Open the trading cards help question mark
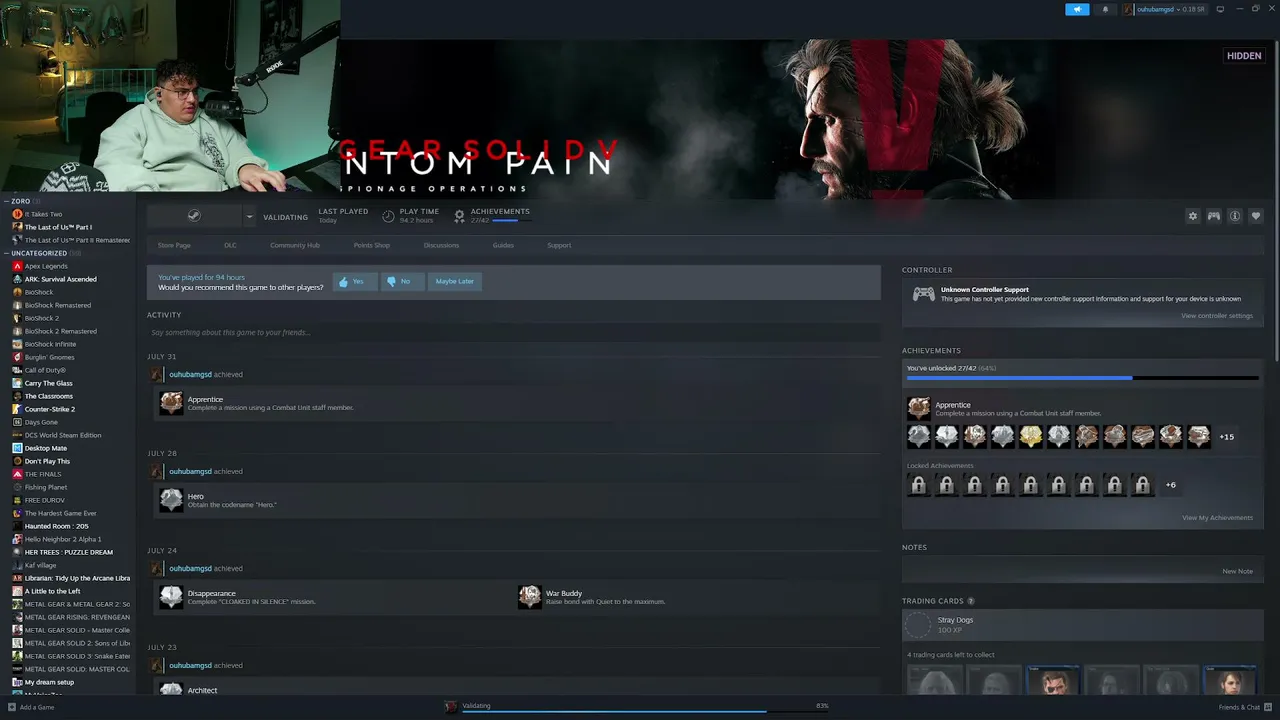This screenshot has width=1280, height=720. pyautogui.click(x=971, y=601)
